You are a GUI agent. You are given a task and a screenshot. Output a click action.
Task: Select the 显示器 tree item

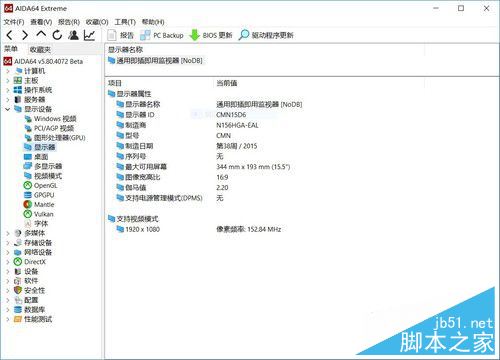pos(40,147)
